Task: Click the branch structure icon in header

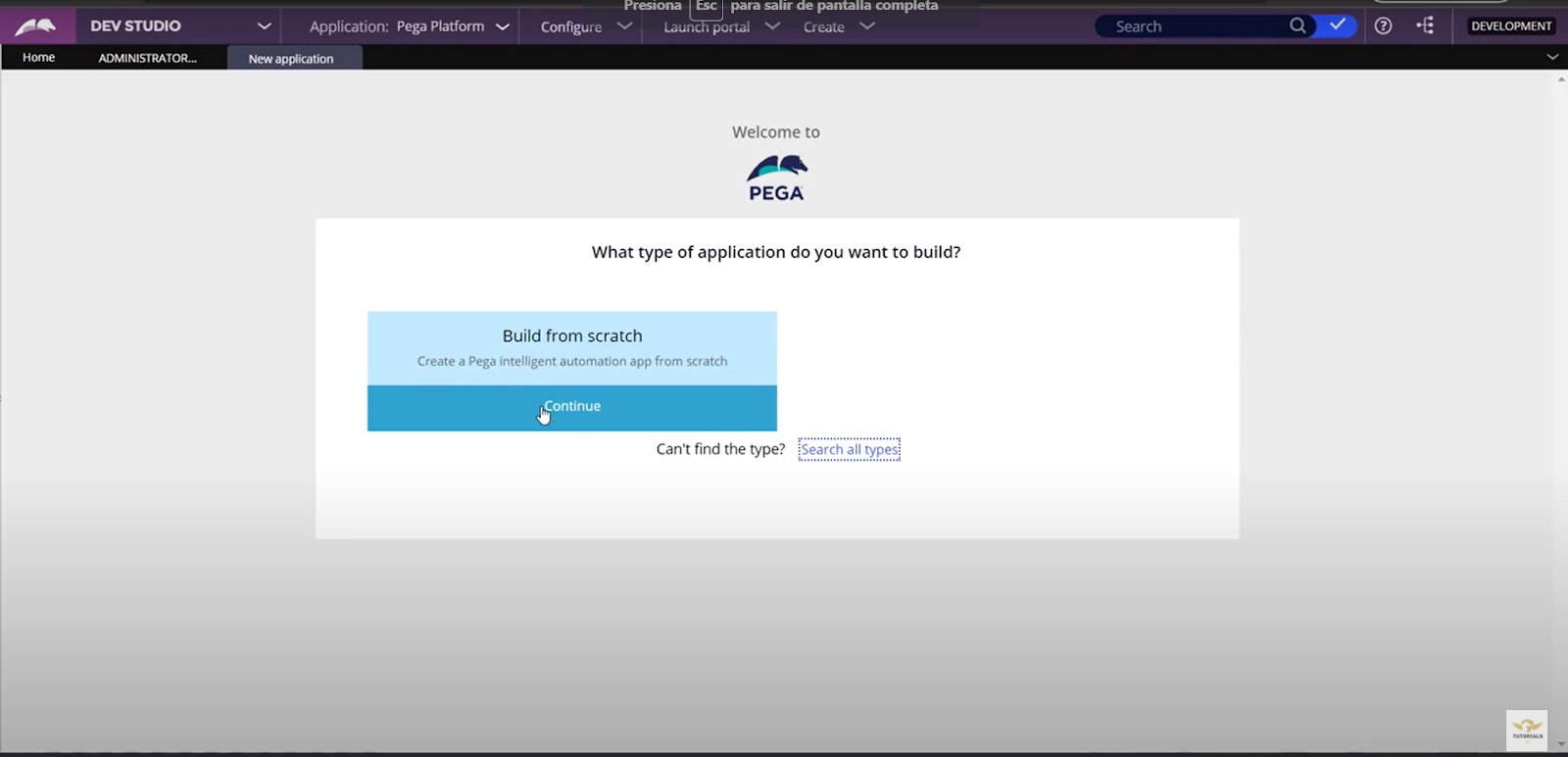Action: [x=1425, y=25]
